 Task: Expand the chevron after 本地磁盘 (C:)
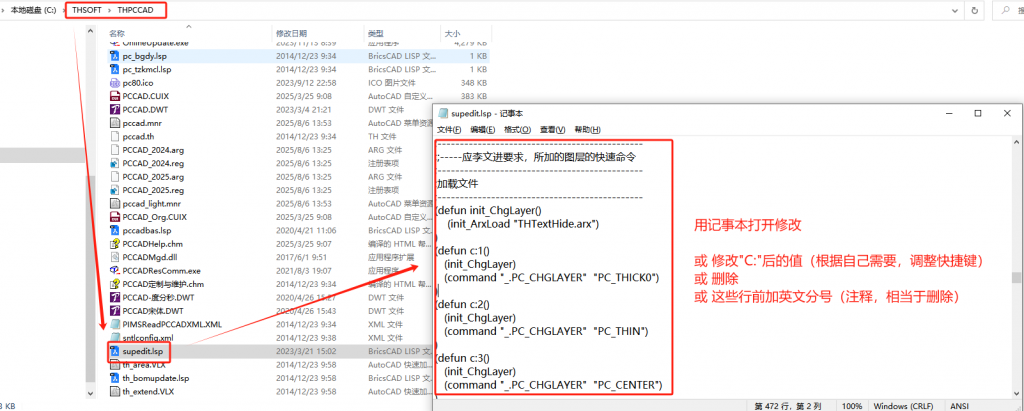click(63, 10)
